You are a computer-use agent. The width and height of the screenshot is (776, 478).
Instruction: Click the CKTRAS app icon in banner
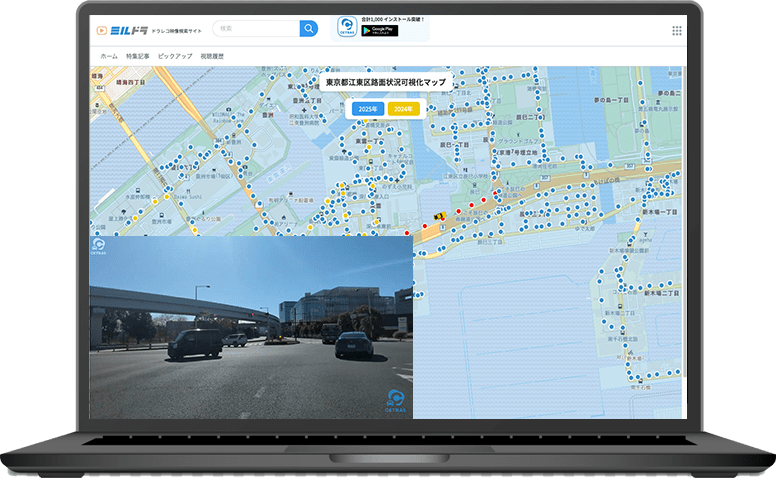[347, 26]
